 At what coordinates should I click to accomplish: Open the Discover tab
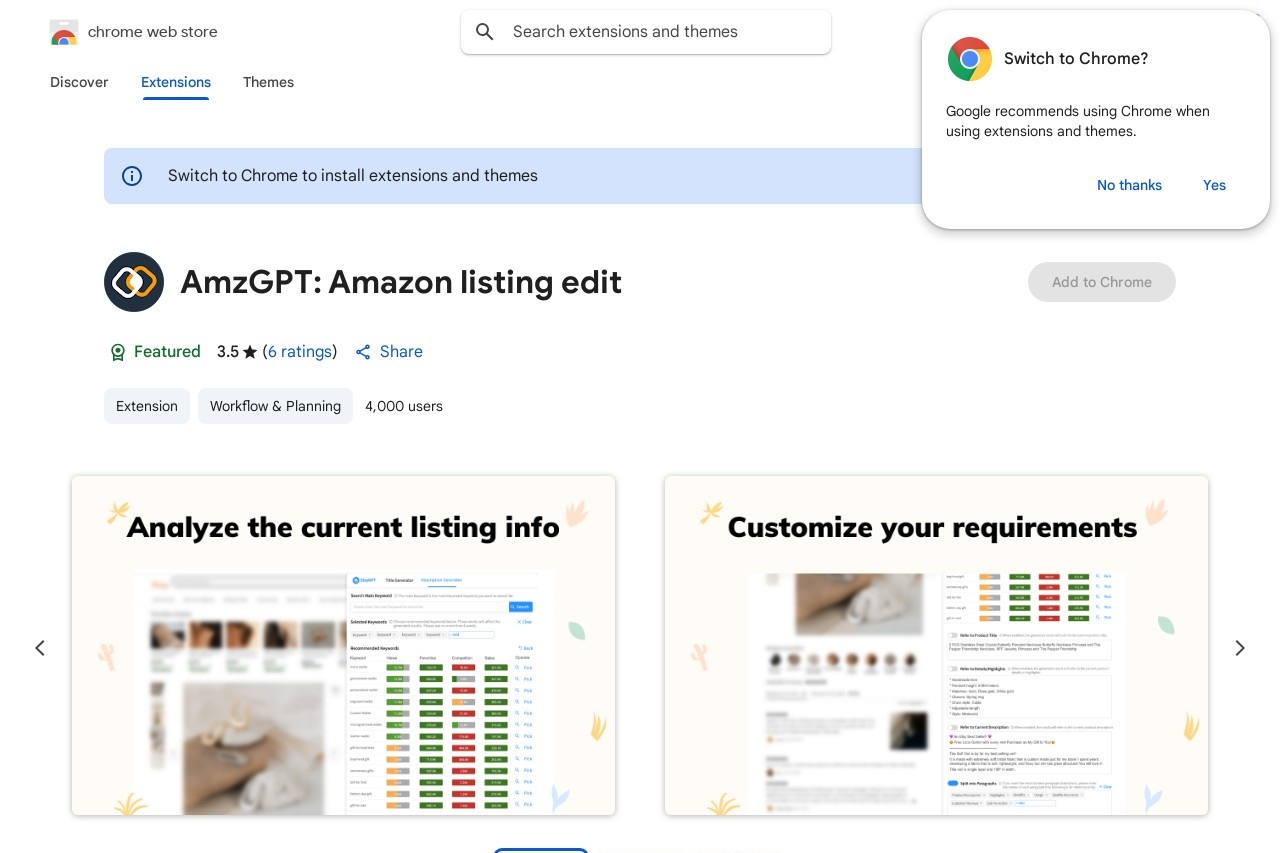[79, 82]
